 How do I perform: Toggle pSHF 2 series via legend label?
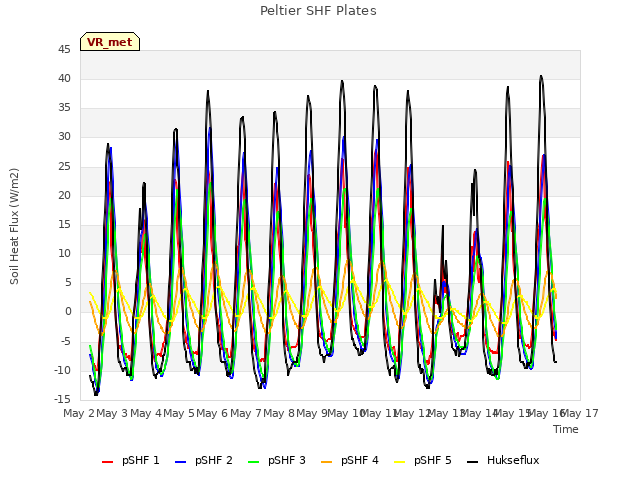214,460
